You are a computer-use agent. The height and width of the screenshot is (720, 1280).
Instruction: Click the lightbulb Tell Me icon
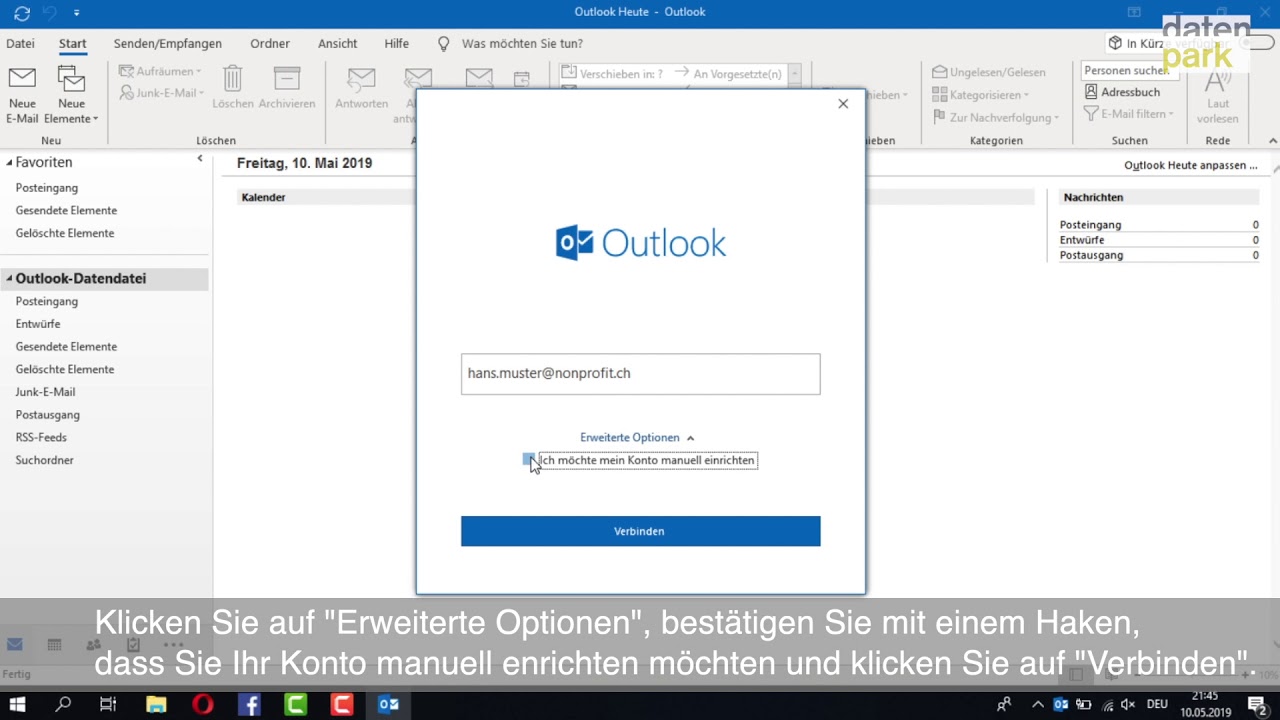pyautogui.click(x=444, y=44)
